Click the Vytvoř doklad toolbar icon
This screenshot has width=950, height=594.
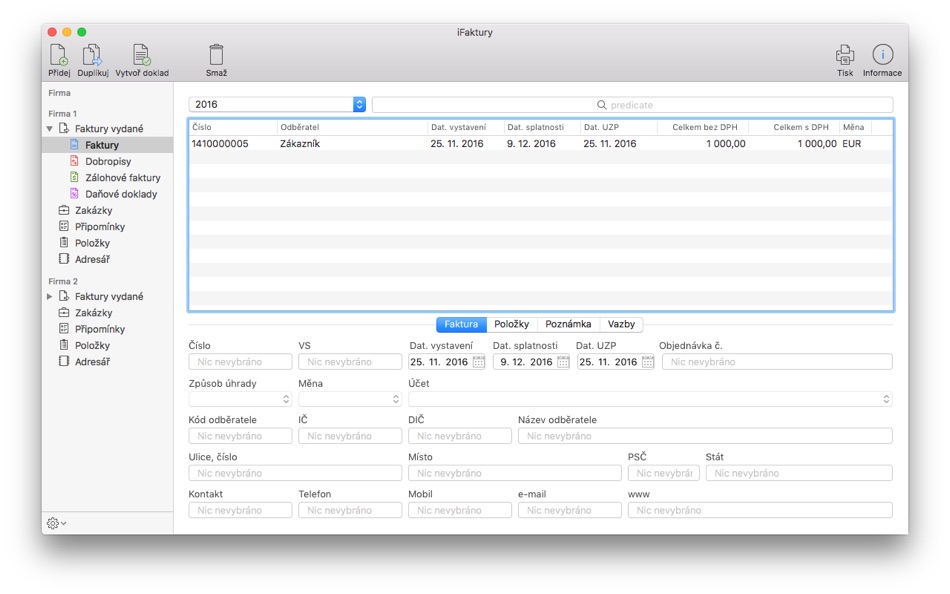pyautogui.click(x=141, y=55)
